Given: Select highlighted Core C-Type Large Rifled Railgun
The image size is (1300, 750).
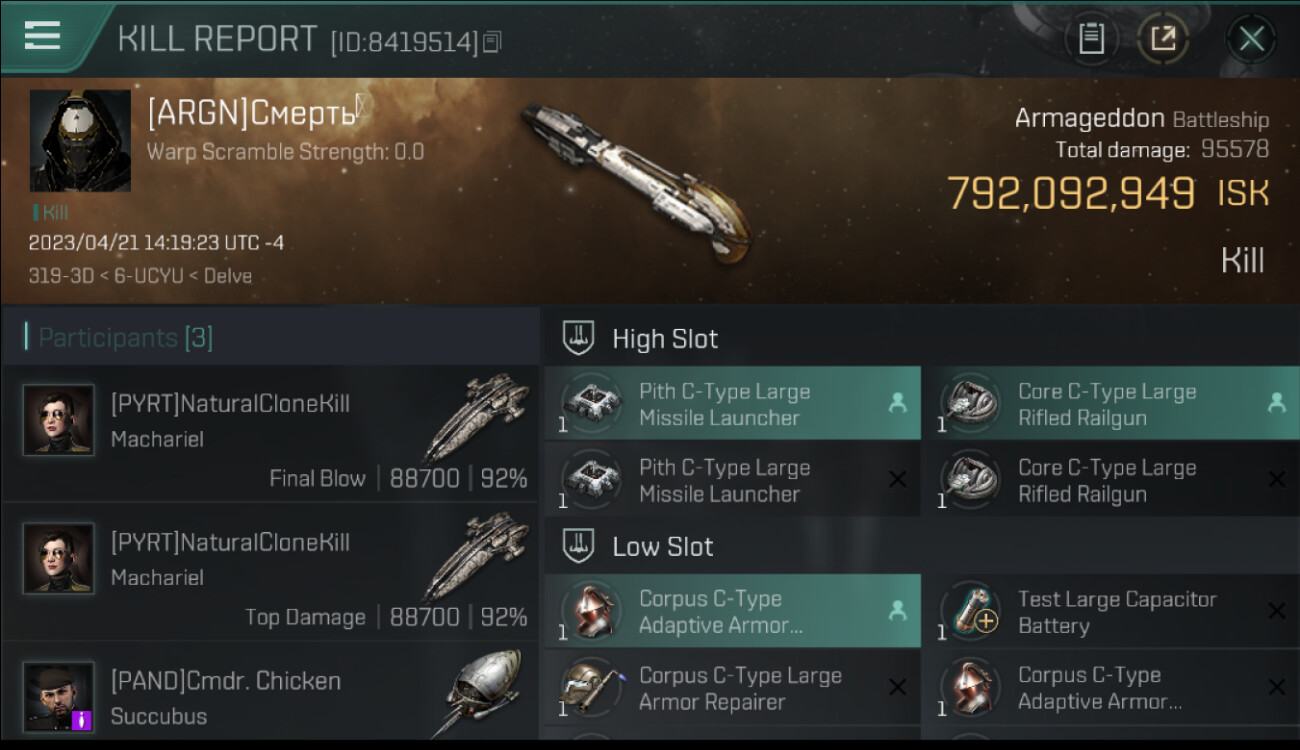Looking at the screenshot, I should [1111, 403].
